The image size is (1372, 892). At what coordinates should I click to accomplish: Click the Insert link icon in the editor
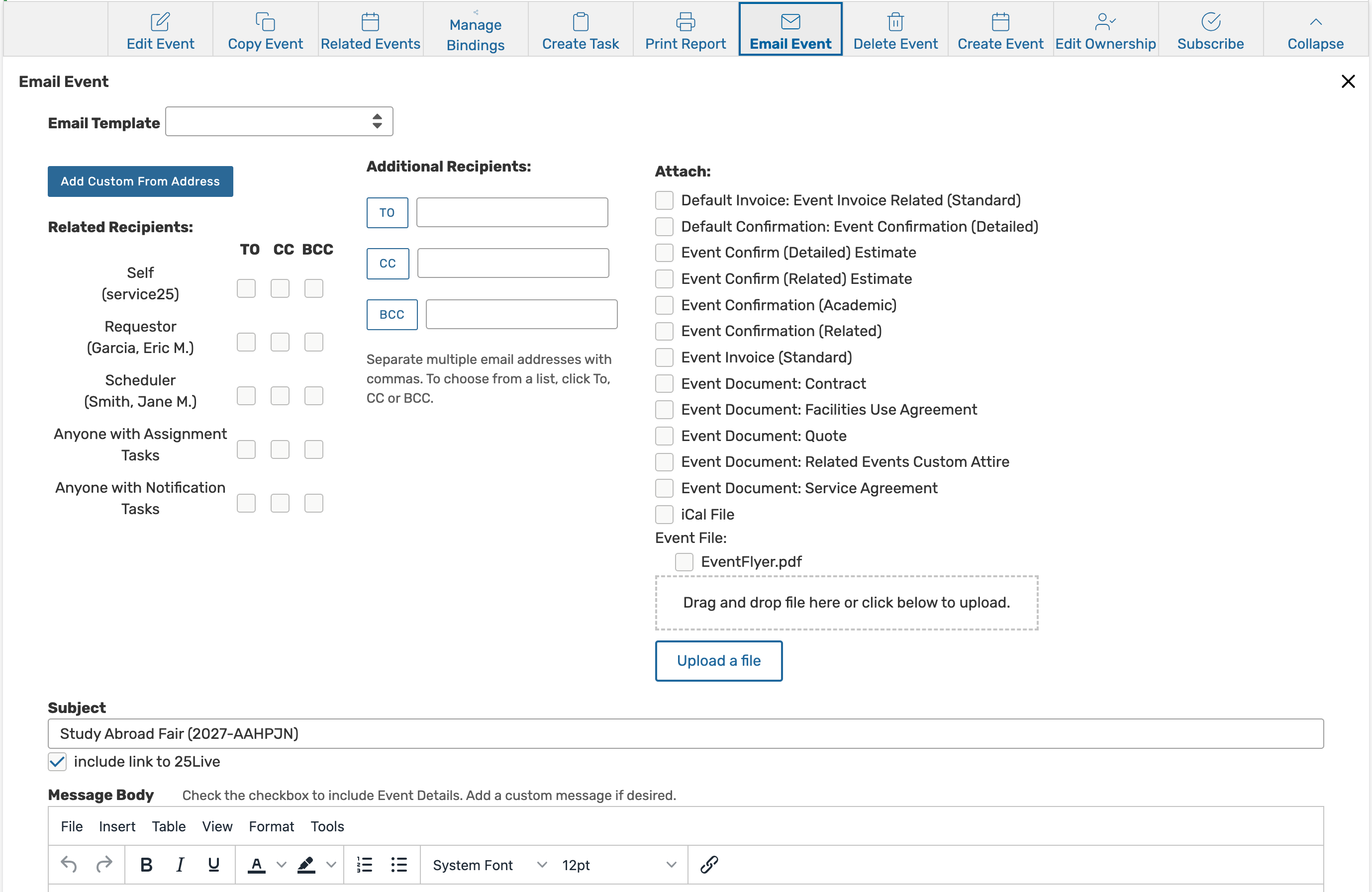(x=708, y=864)
